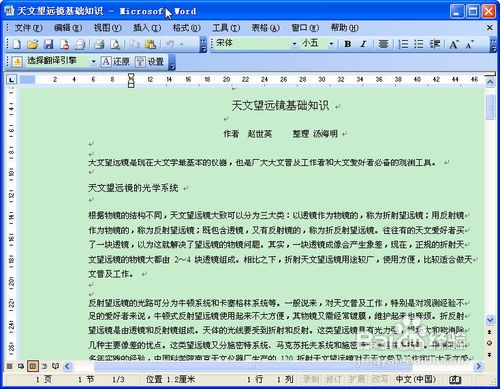Viewport: 500px width, 389px height.
Task: Toggle 修订 track changes in status bar
Action: coord(334,379)
